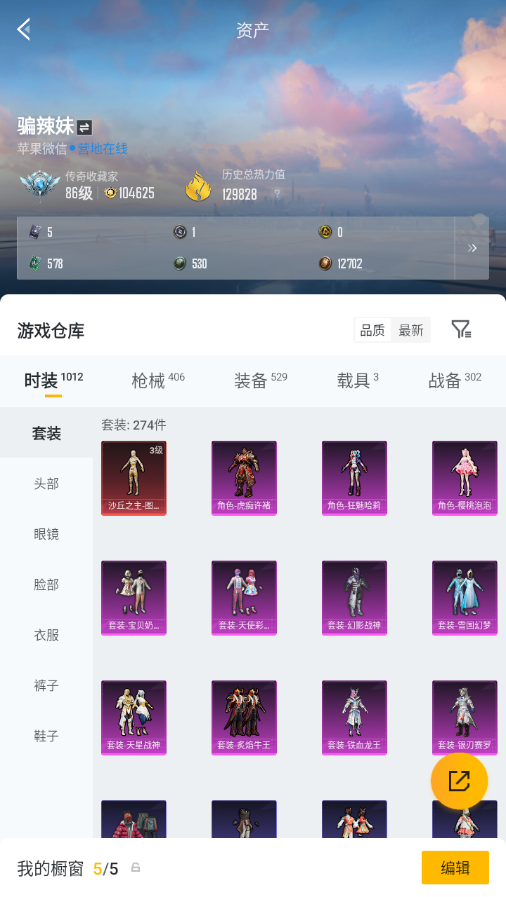Open the 套装-炙焰牛王 outfit

244,717
